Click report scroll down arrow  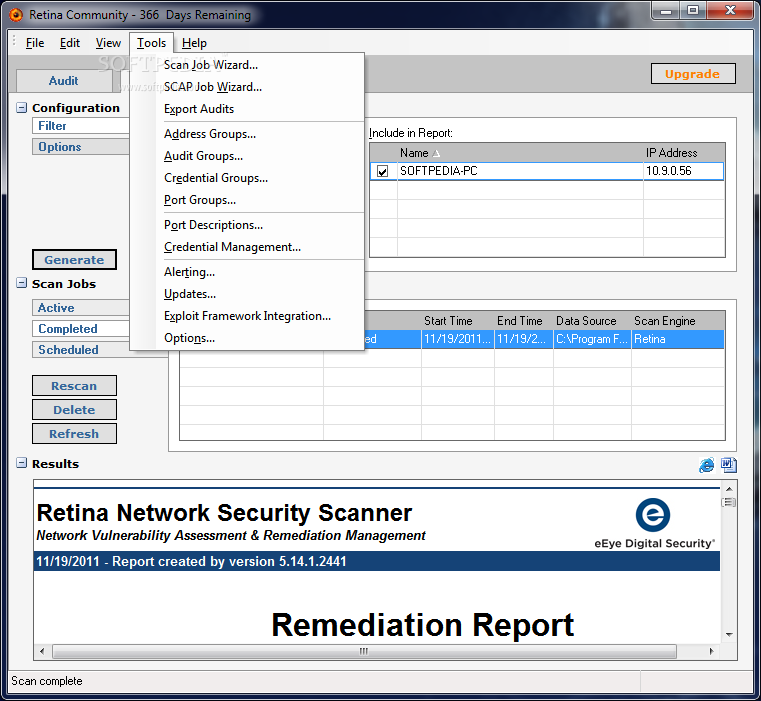pos(729,634)
